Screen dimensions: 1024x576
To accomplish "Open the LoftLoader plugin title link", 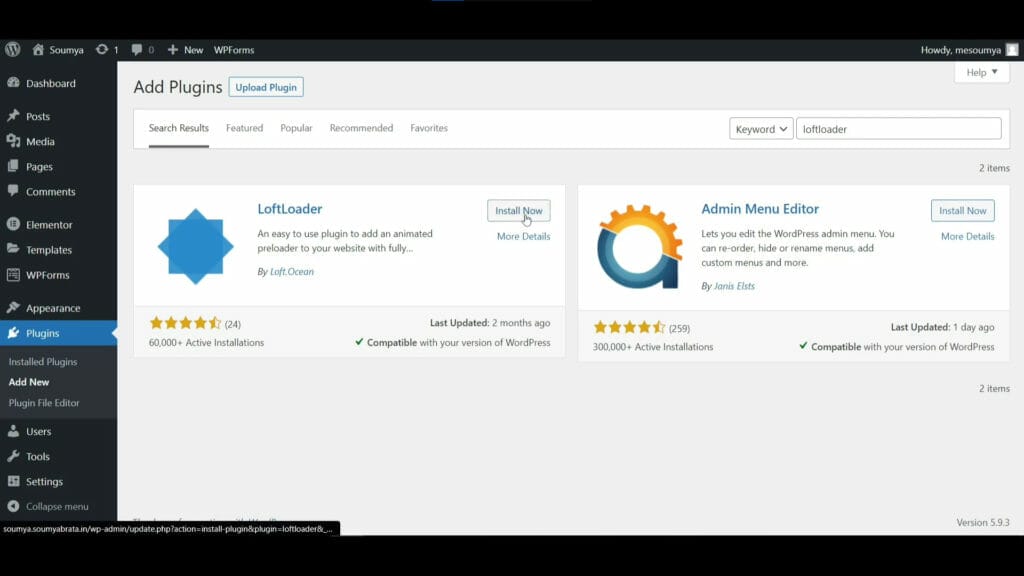I will (289, 209).
